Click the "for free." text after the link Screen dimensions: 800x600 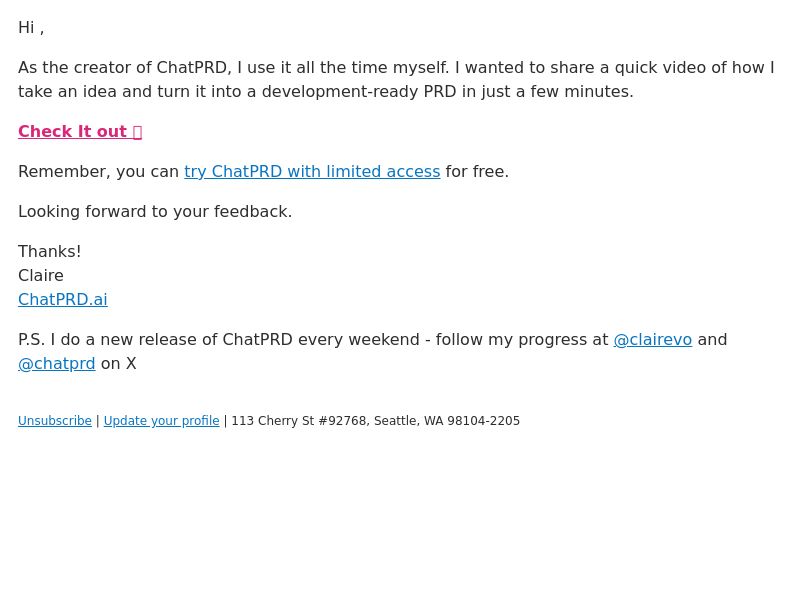coord(477,171)
